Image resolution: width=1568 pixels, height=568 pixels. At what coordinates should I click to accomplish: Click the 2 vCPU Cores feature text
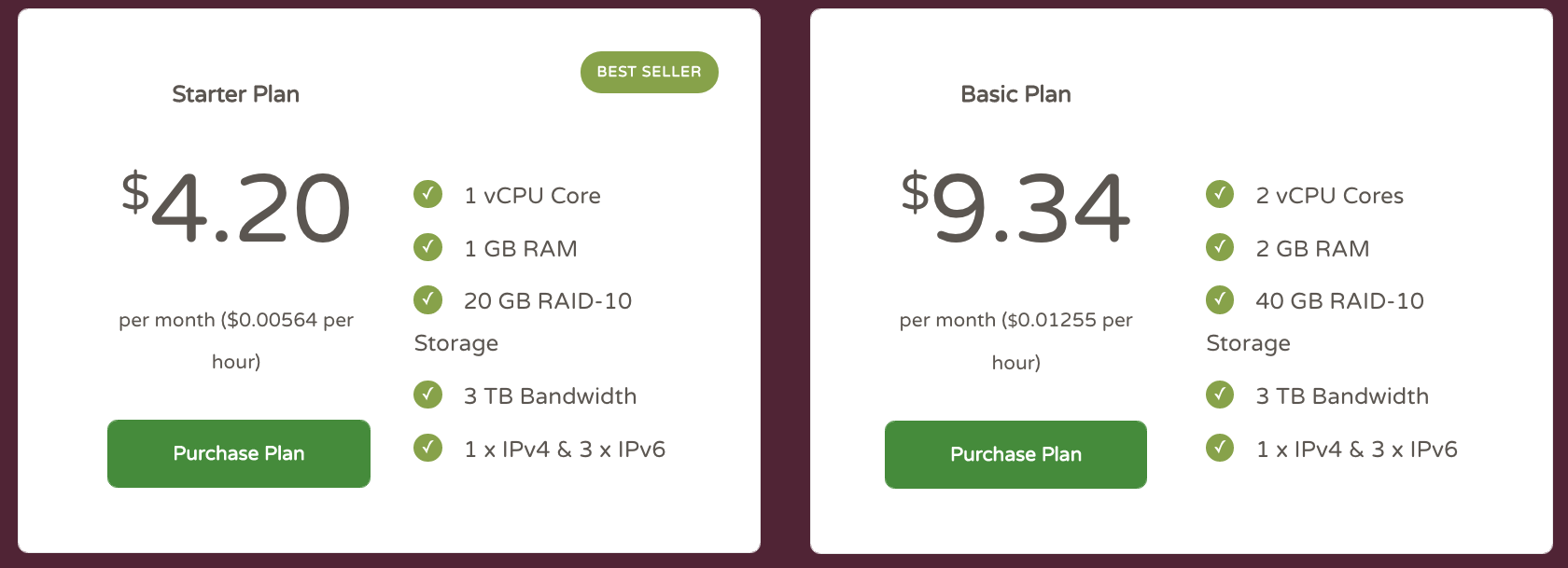(x=1330, y=196)
